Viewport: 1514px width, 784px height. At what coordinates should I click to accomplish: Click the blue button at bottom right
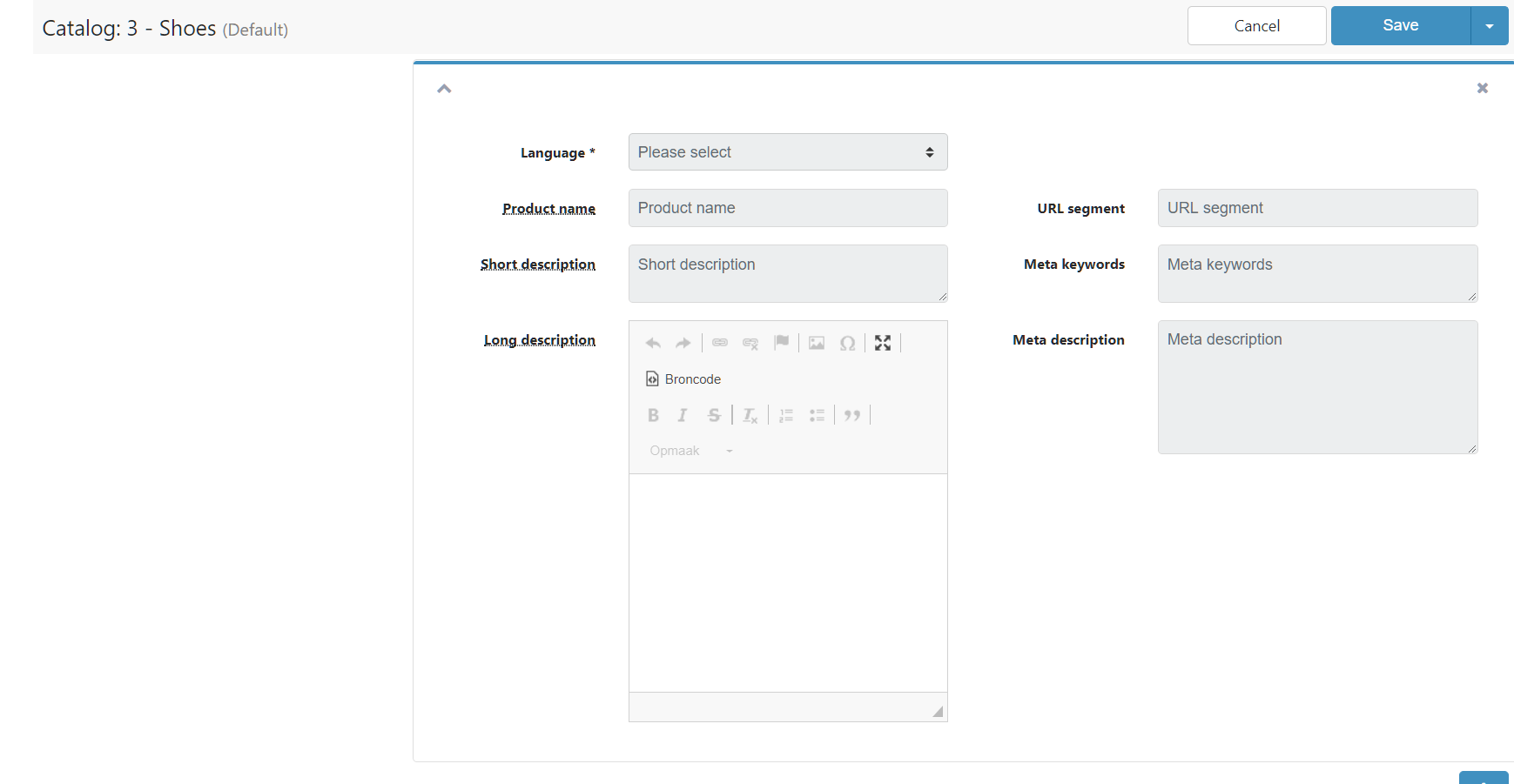[1484, 777]
